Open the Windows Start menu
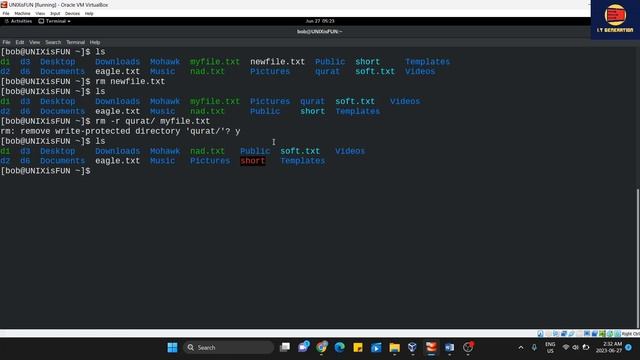The image size is (640, 360). point(172,347)
